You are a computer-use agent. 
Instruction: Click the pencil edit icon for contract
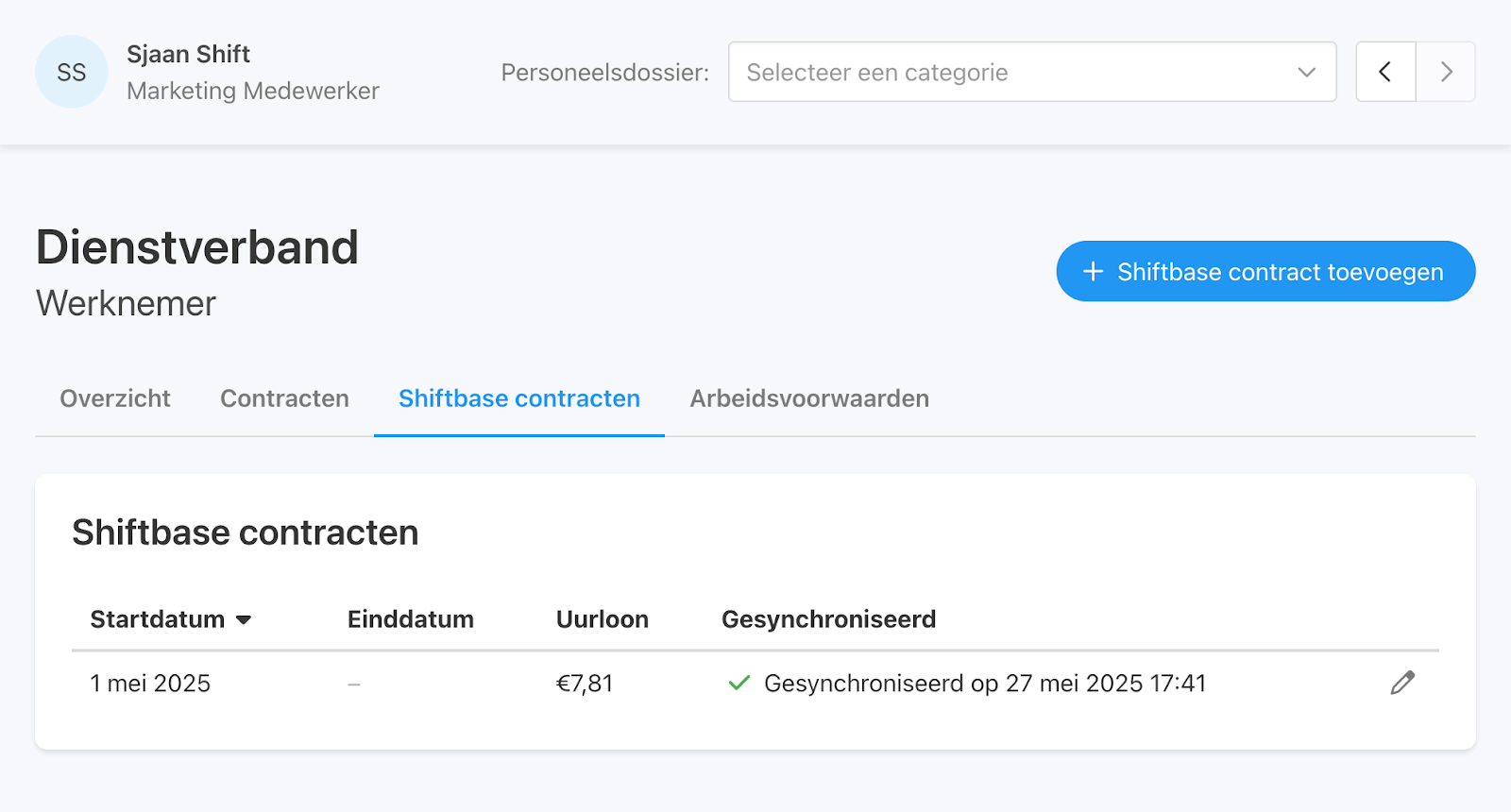pos(1402,683)
